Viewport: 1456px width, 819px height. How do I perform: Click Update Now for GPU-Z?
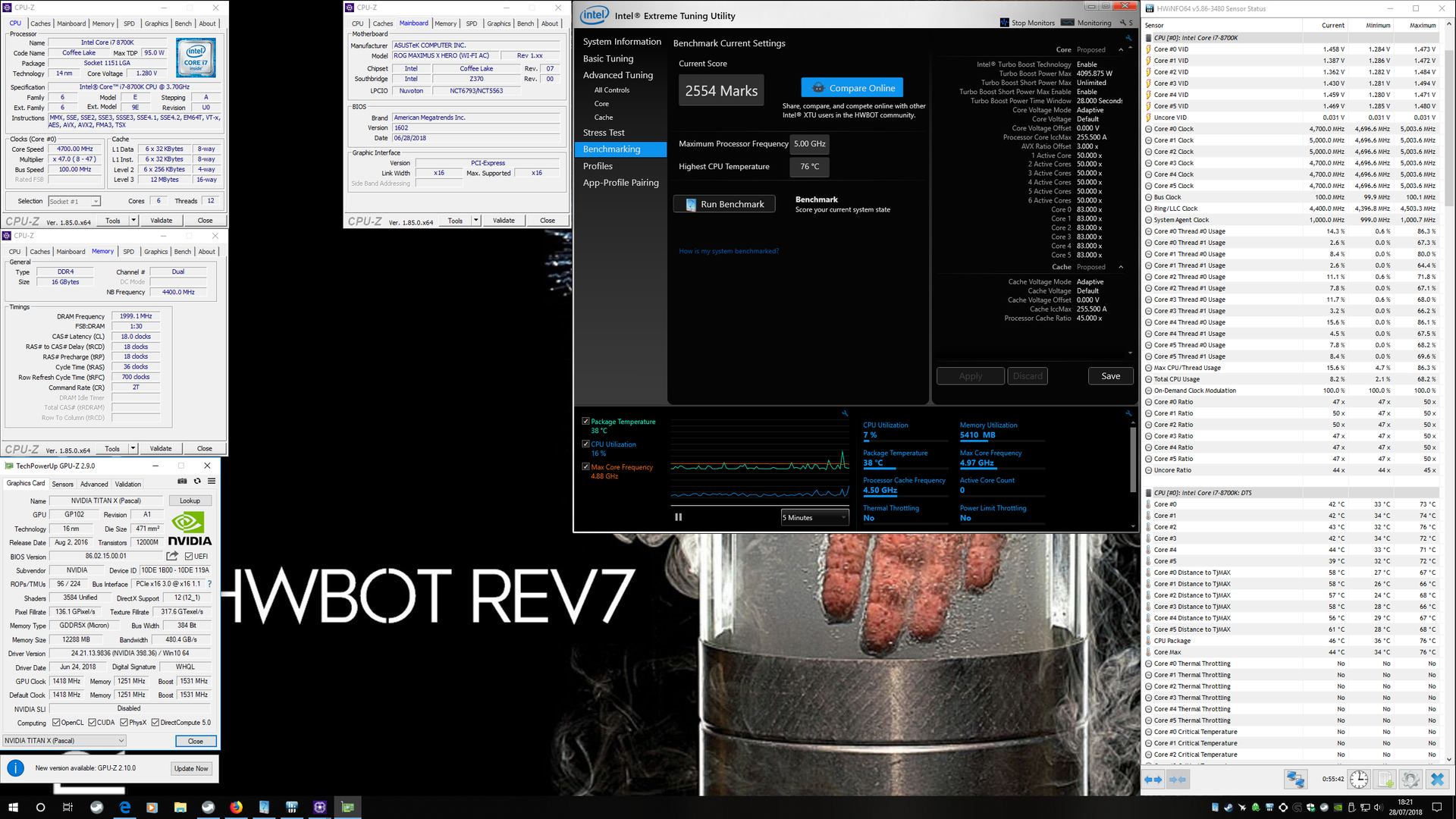(191, 768)
